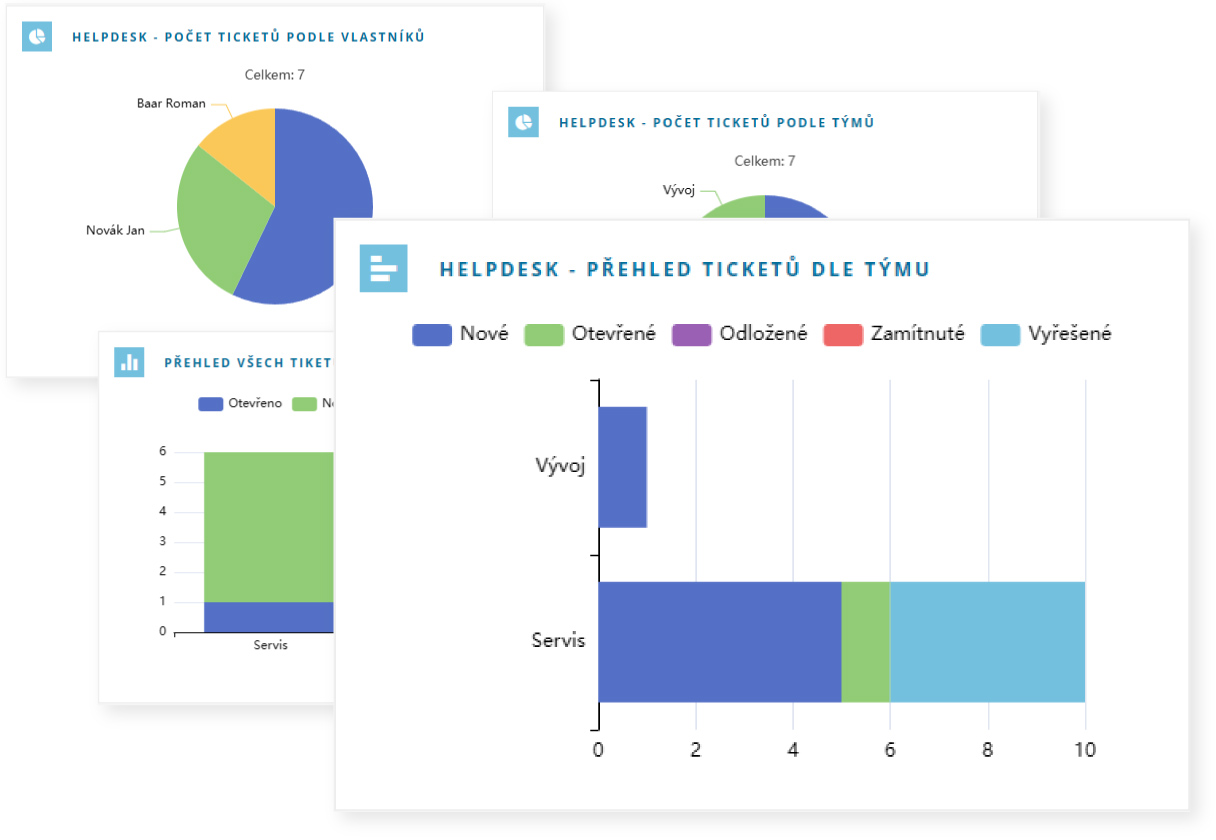The width and height of the screenshot is (1216, 840).
Task: Click pie chart icon in teams widget header
Action: pos(523,122)
